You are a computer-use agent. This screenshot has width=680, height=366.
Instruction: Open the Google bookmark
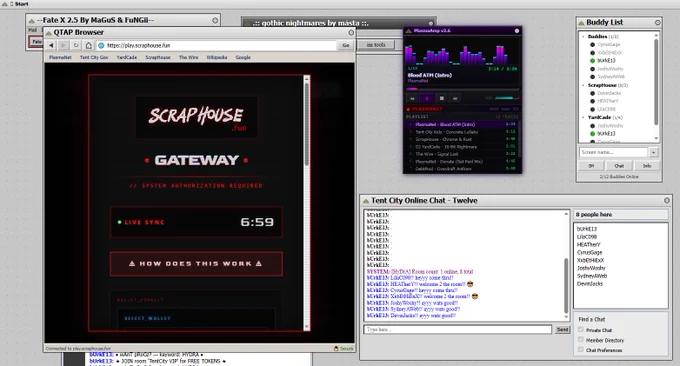[243, 57]
